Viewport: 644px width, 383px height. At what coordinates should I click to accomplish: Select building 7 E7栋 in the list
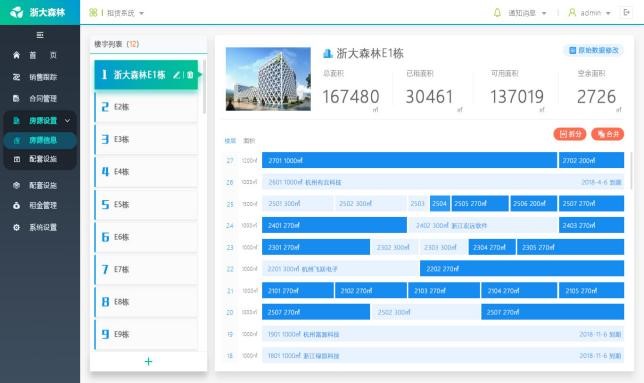coord(146,269)
